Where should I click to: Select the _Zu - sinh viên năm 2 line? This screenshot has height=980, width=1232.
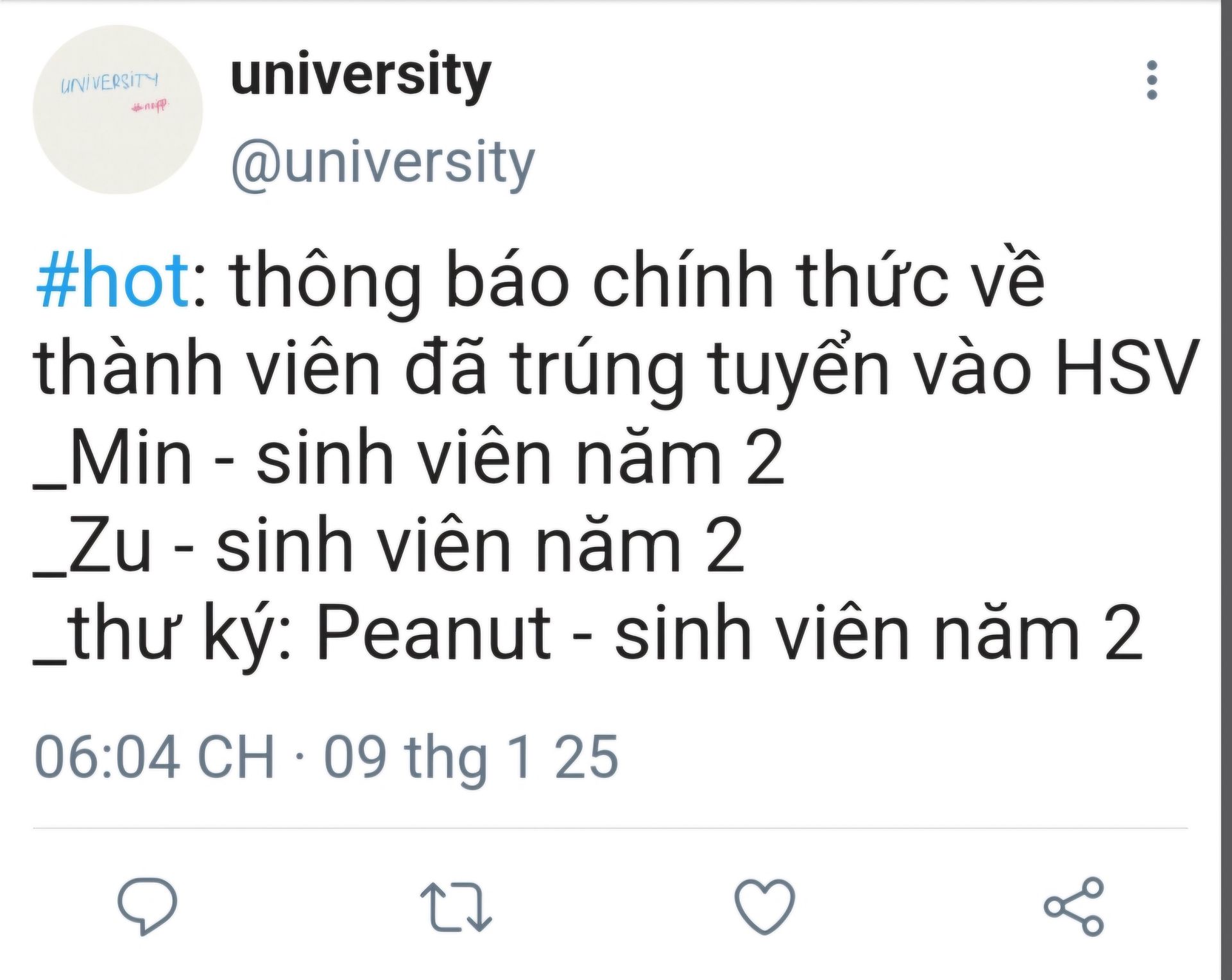tap(389, 545)
